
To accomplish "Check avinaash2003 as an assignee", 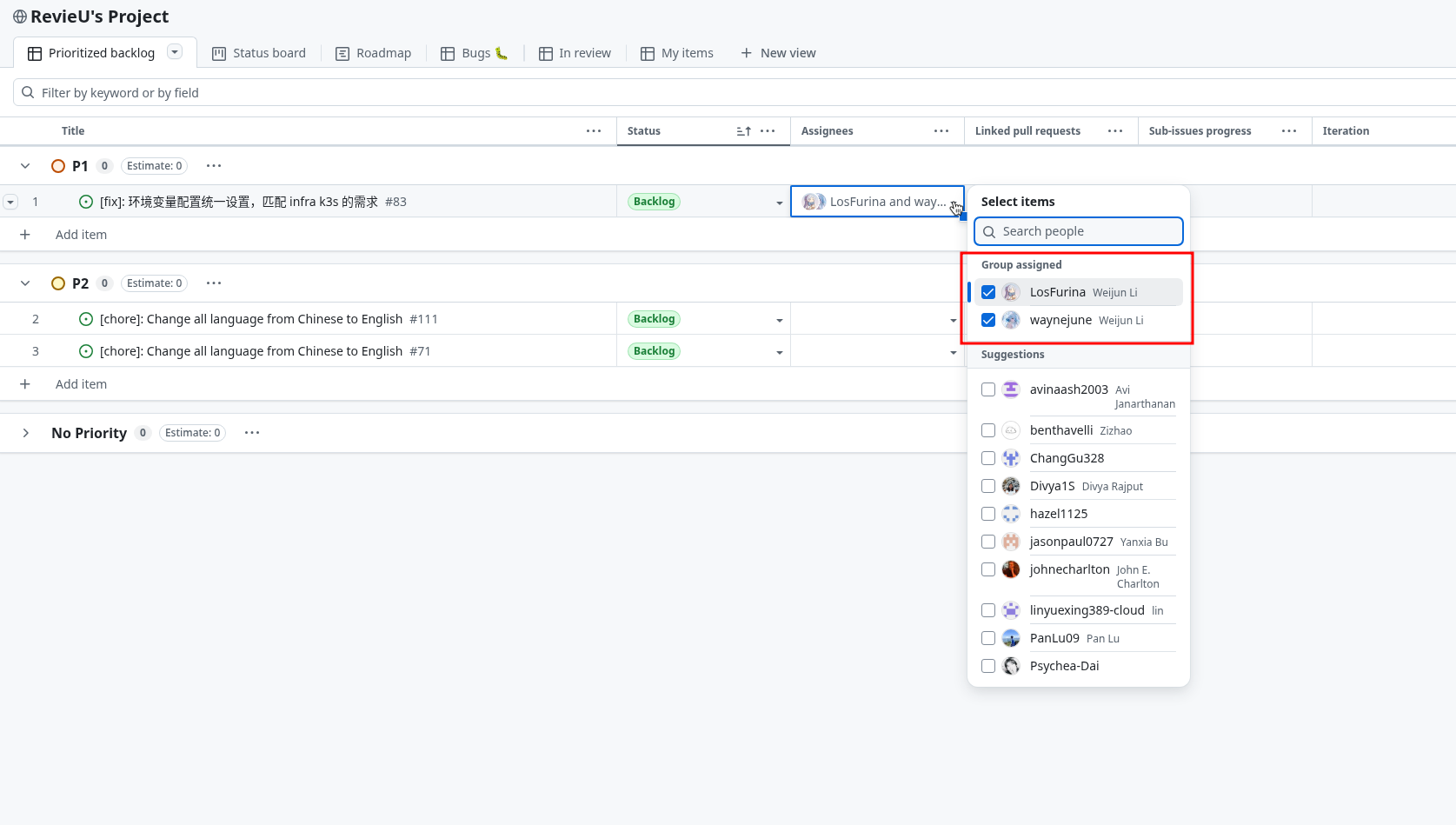I will [987, 389].
